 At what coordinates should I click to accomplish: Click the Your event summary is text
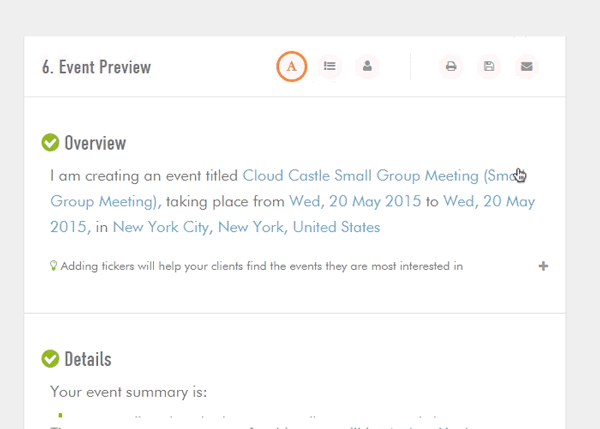pyautogui.click(x=129, y=392)
